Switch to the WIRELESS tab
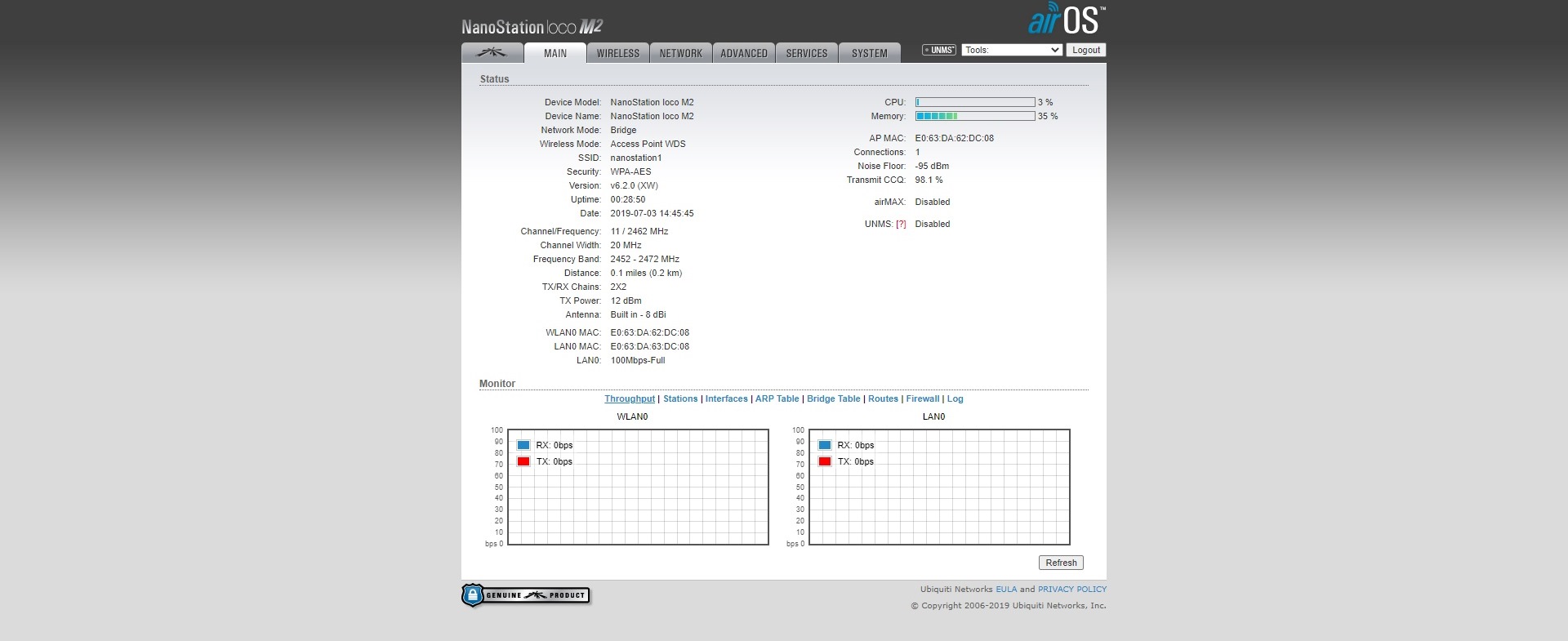Image resolution: width=1568 pixels, height=641 pixels. pos(618,53)
